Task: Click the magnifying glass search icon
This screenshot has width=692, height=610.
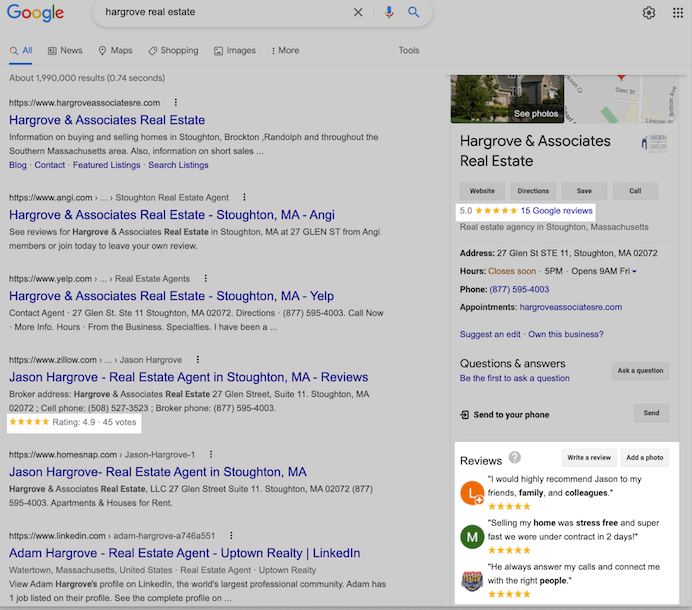Action: pos(414,12)
